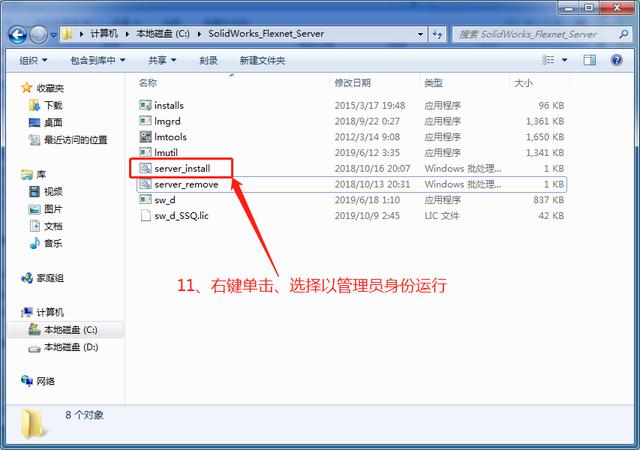This screenshot has width=640, height=450.
Task: Click the sw_d_SSQ.lic blank file icon
Action: tap(145, 215)
